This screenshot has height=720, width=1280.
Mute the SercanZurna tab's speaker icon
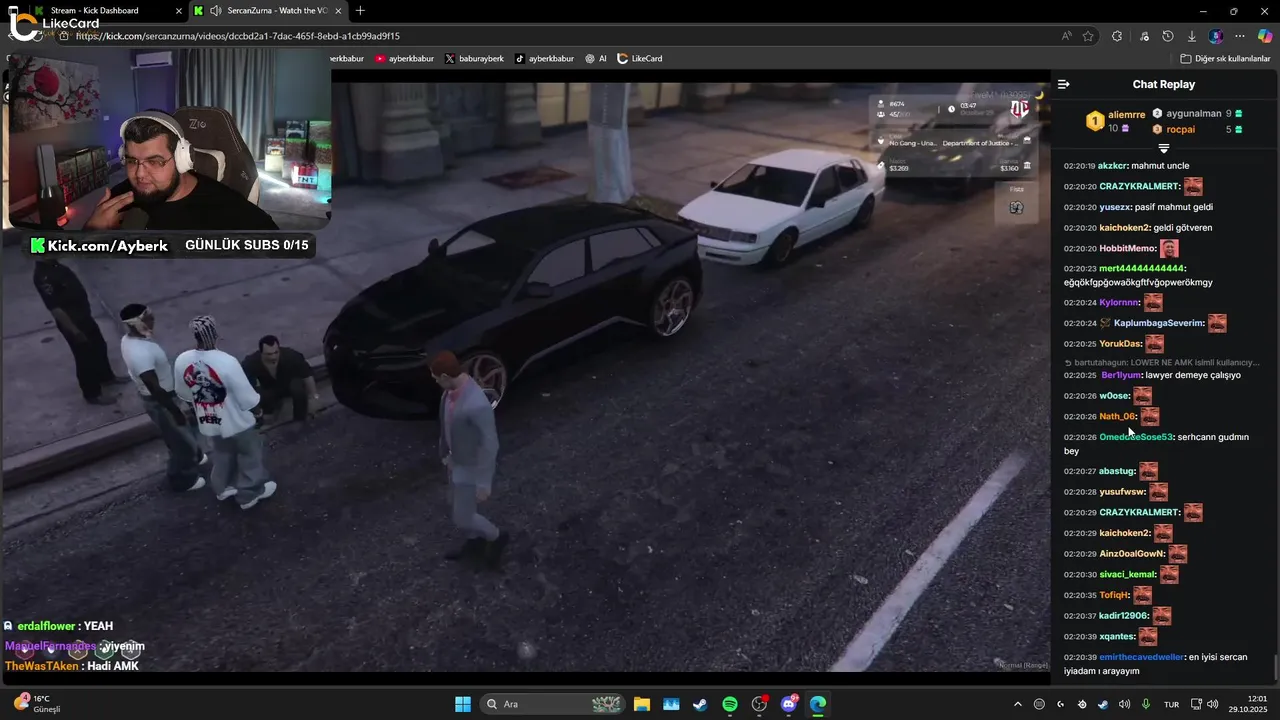tap(216, 11)
